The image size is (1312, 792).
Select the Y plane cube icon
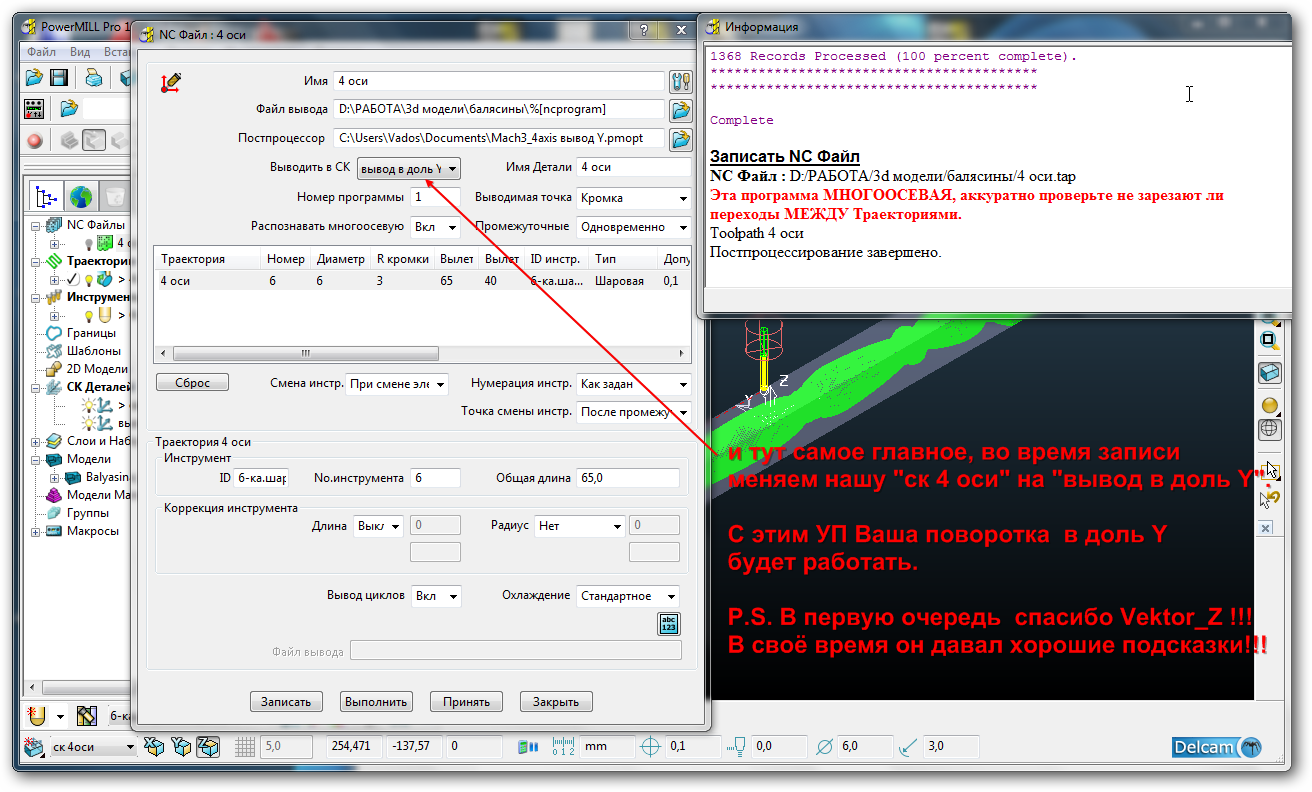[181, 747]
